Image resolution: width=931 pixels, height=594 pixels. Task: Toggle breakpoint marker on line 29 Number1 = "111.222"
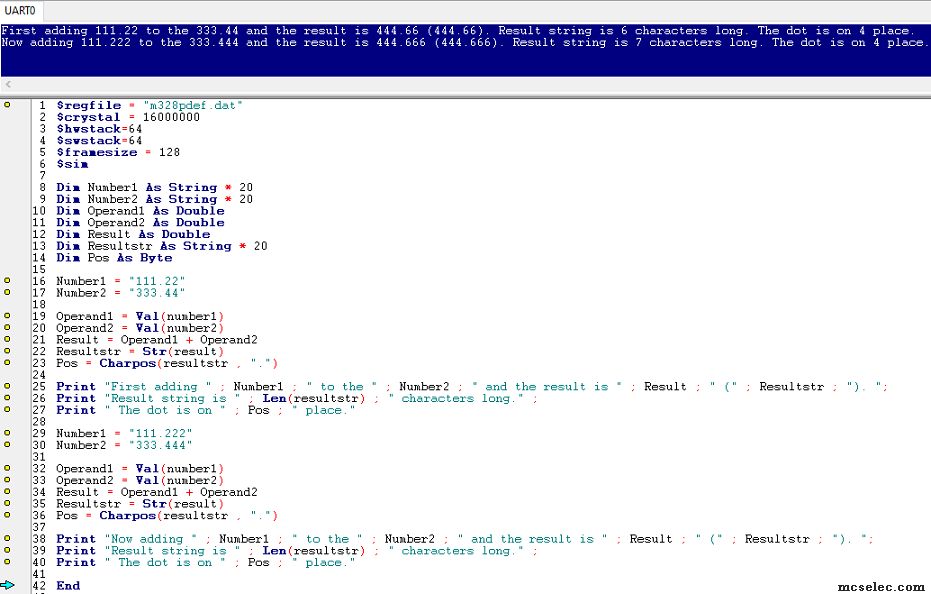(8, 433)
